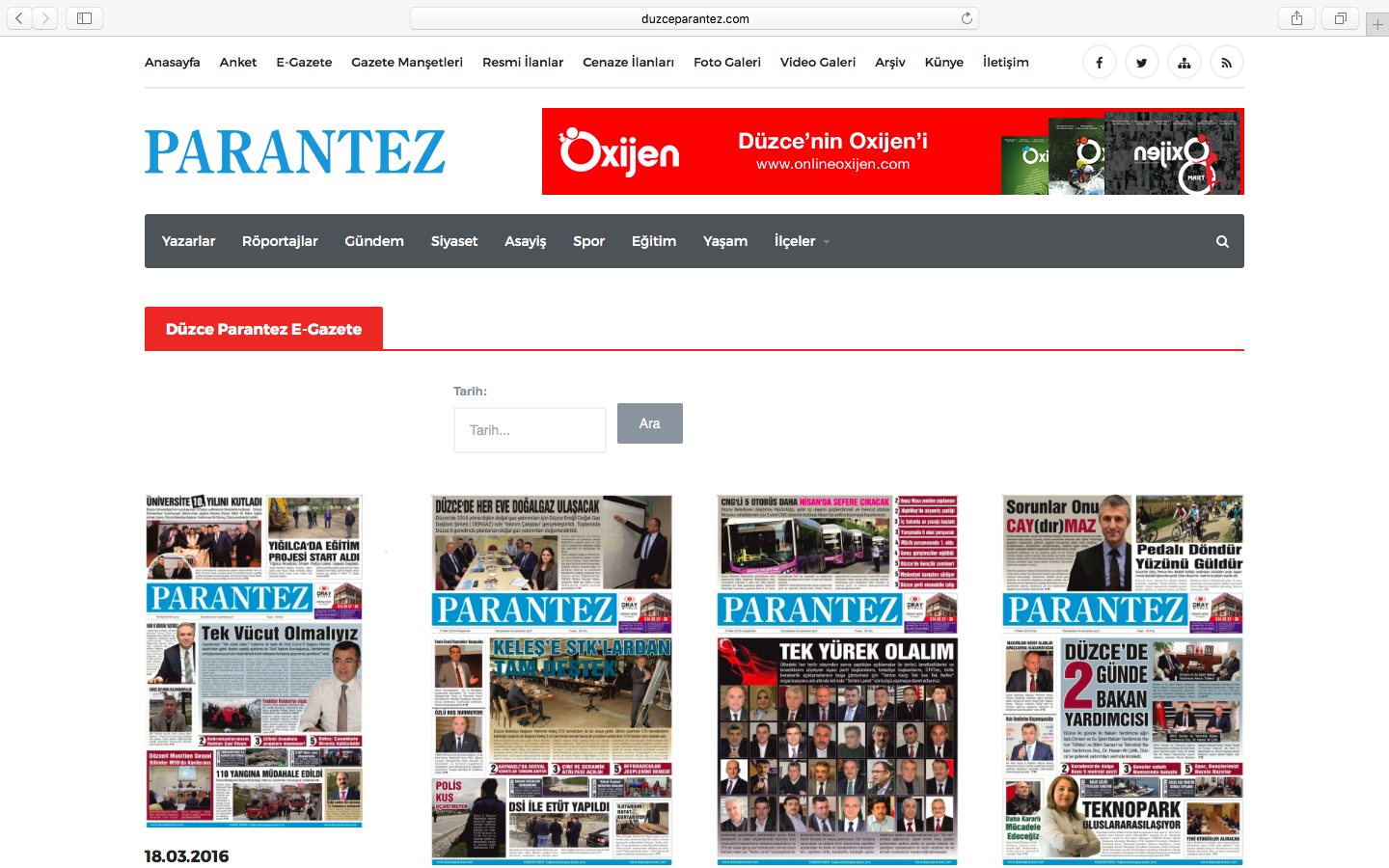Open the sitemap icon in header
The height and width of the screenshot is (868, 1389).
pyautogui.click(x=1184, y=63)
